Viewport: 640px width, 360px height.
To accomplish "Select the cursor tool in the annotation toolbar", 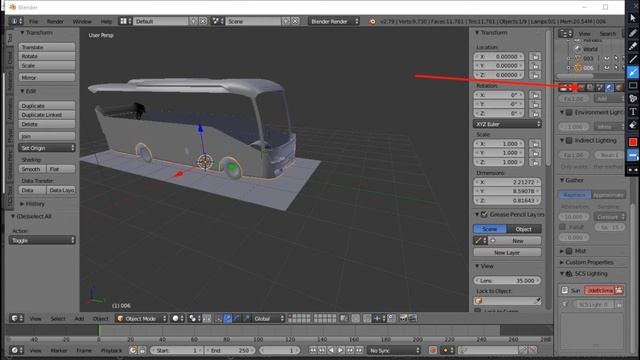I will click(x=633, y=18).
